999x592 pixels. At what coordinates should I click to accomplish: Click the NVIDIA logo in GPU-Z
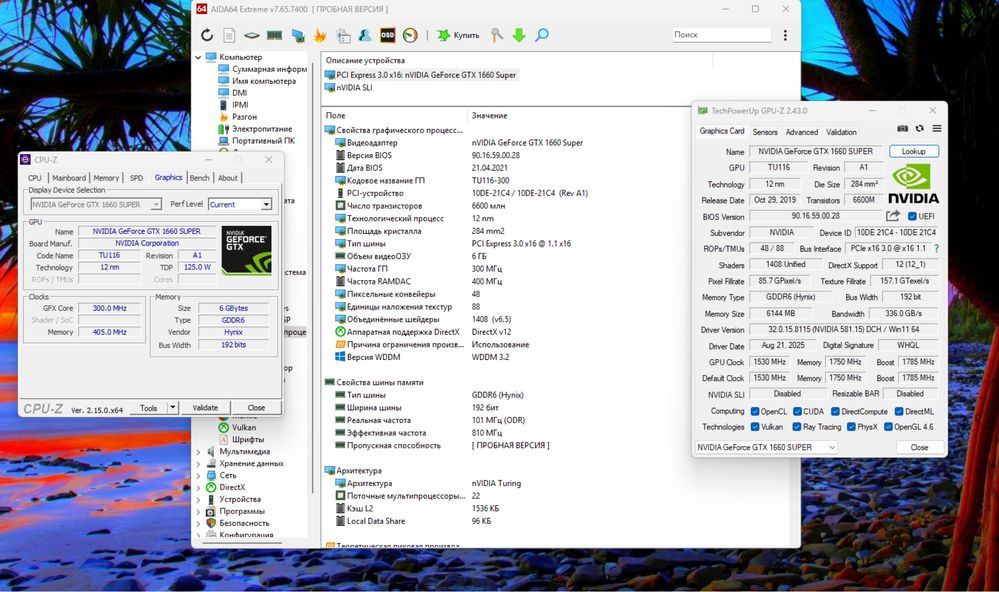913,184
